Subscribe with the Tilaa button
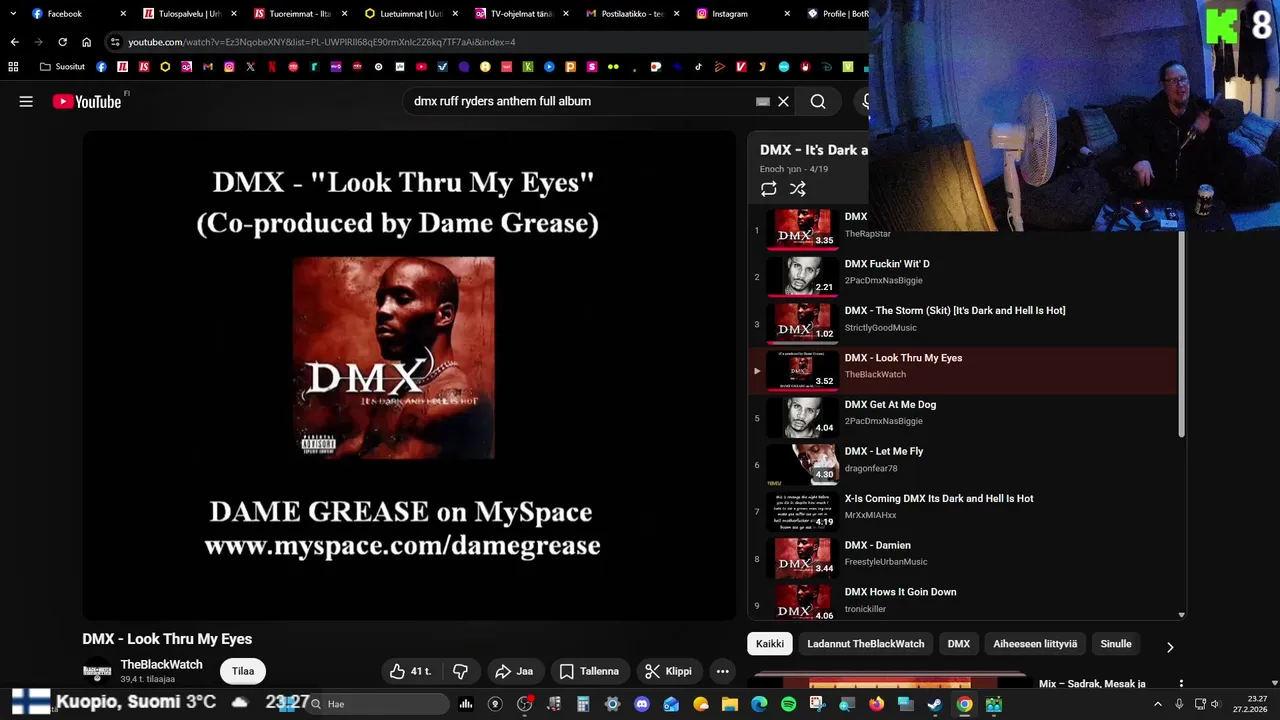This screenshot has width=1280, height=720. (243, 671)
